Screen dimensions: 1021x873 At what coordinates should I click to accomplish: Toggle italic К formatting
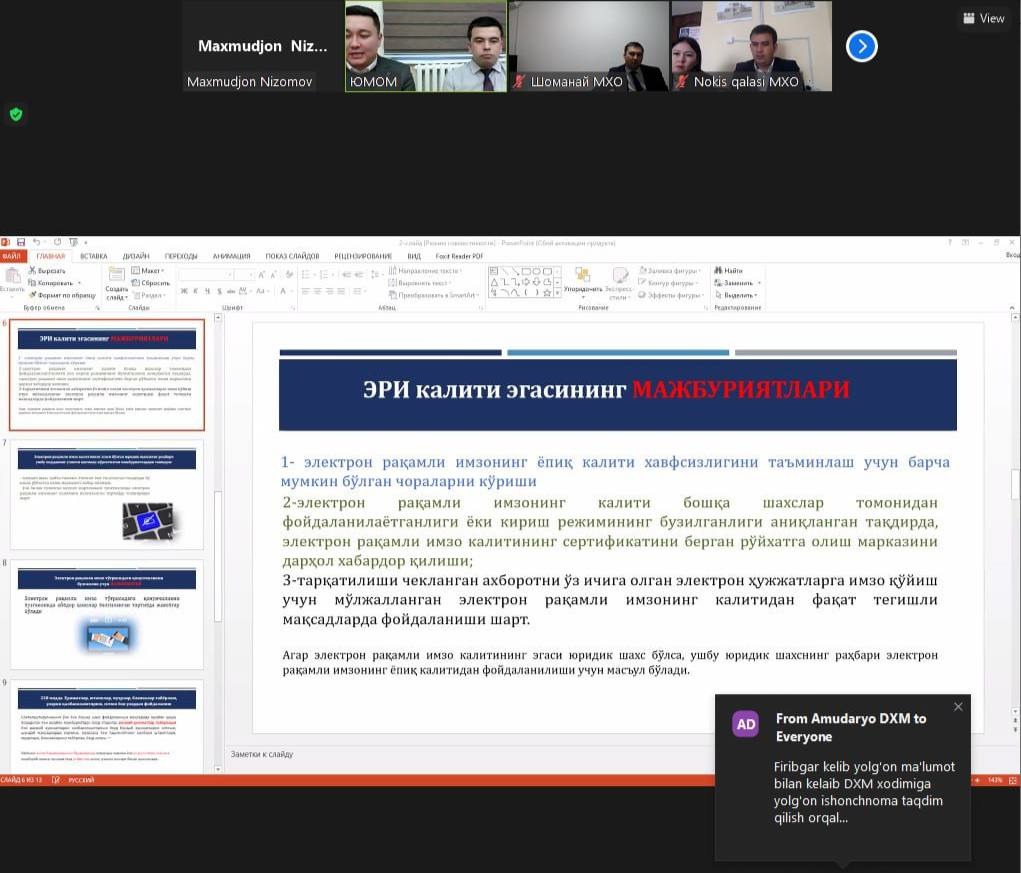point(195,291)
